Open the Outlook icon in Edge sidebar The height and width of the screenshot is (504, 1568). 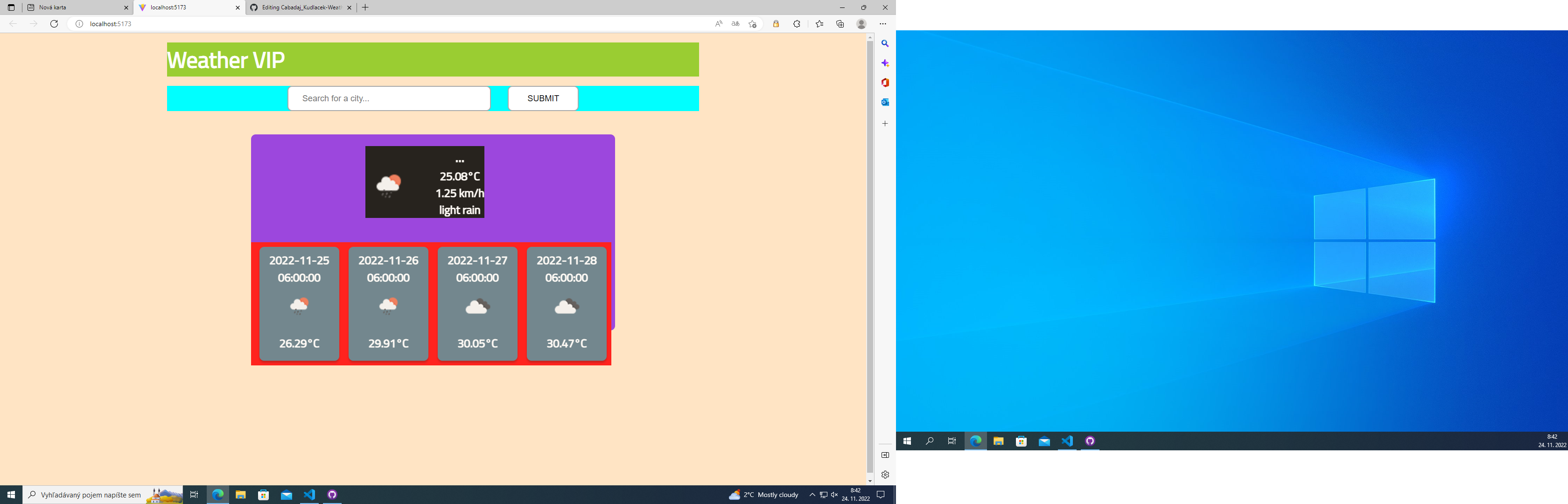pos(885,102)
